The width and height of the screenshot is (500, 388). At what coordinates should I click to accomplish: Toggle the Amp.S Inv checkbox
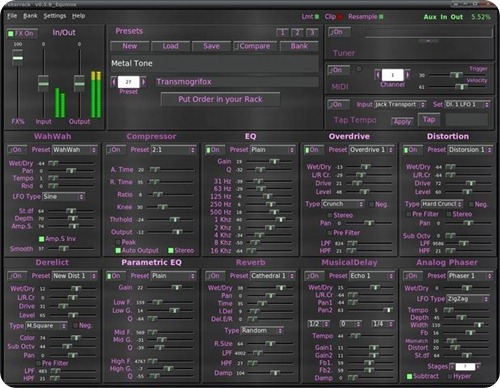58,239
